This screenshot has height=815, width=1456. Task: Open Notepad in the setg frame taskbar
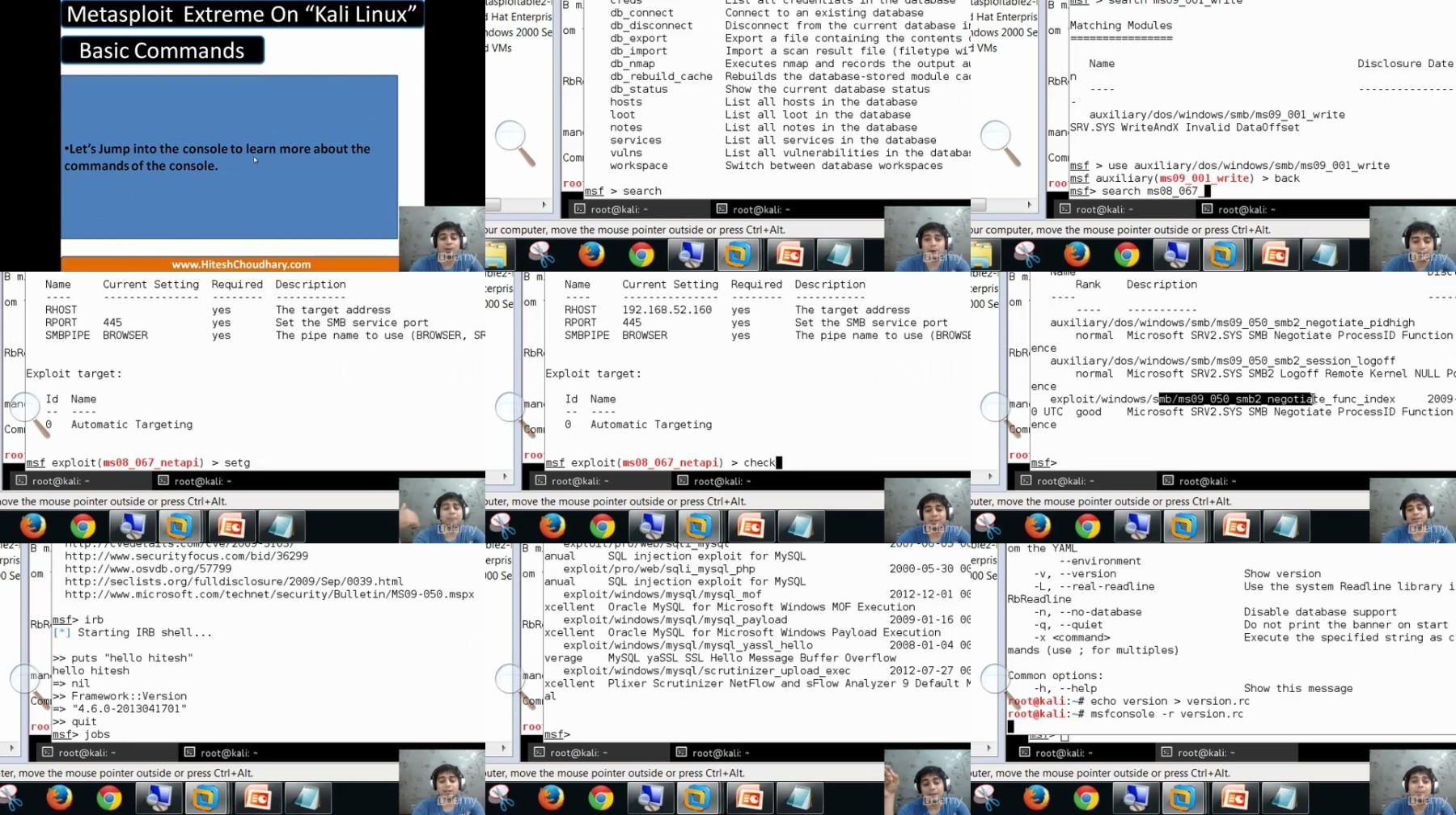coord(280,526)
